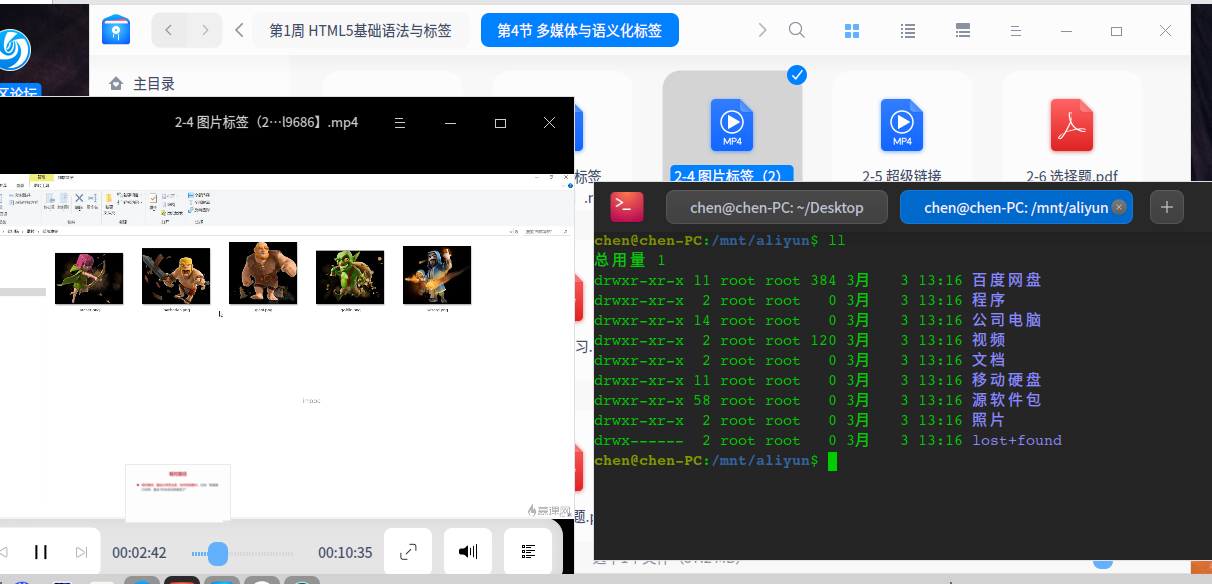
Task: Open the playlist in the video player
Action: tap(529, 552)
